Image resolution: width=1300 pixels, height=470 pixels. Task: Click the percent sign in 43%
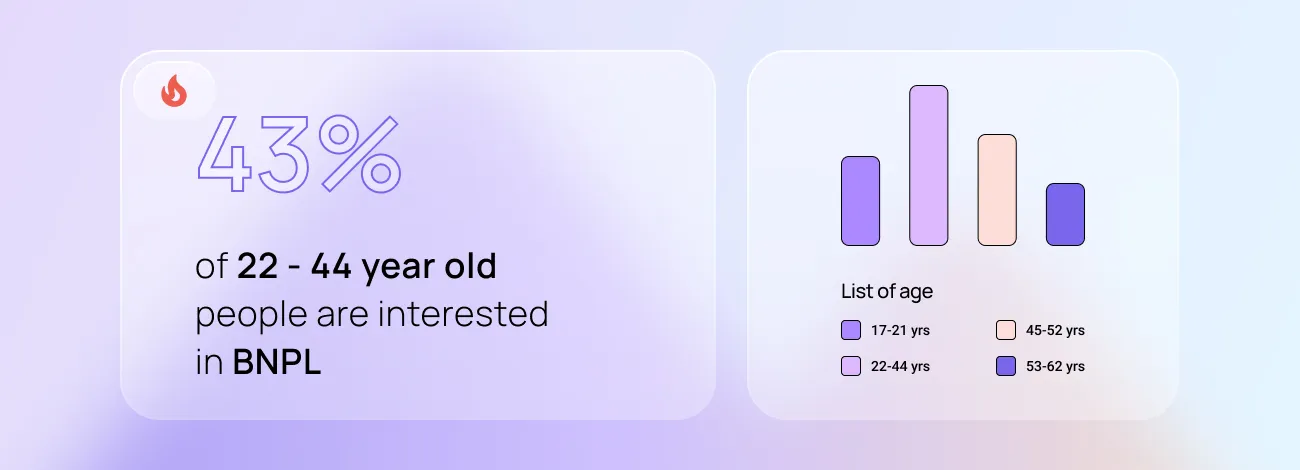(x=360, y=154)
